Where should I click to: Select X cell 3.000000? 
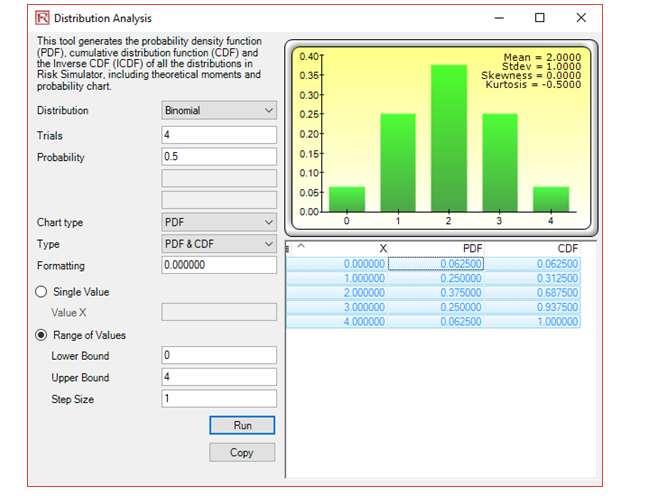coord(337,307)
